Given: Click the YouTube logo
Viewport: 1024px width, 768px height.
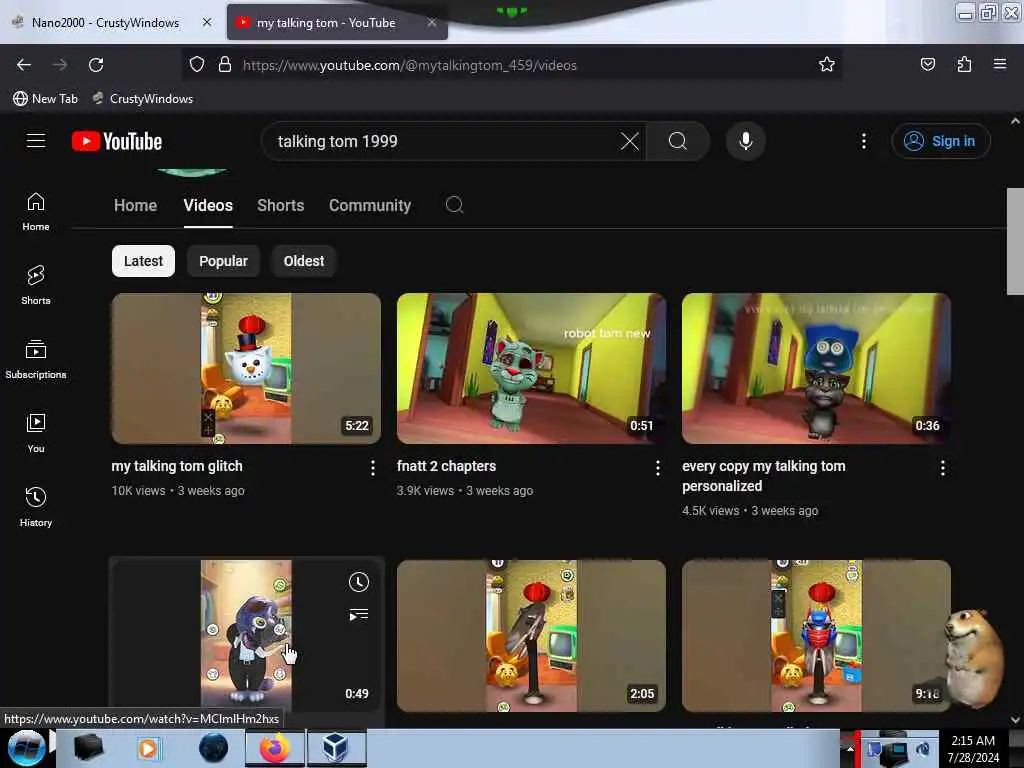Looking at the screenshot, I should click(117, 141).
